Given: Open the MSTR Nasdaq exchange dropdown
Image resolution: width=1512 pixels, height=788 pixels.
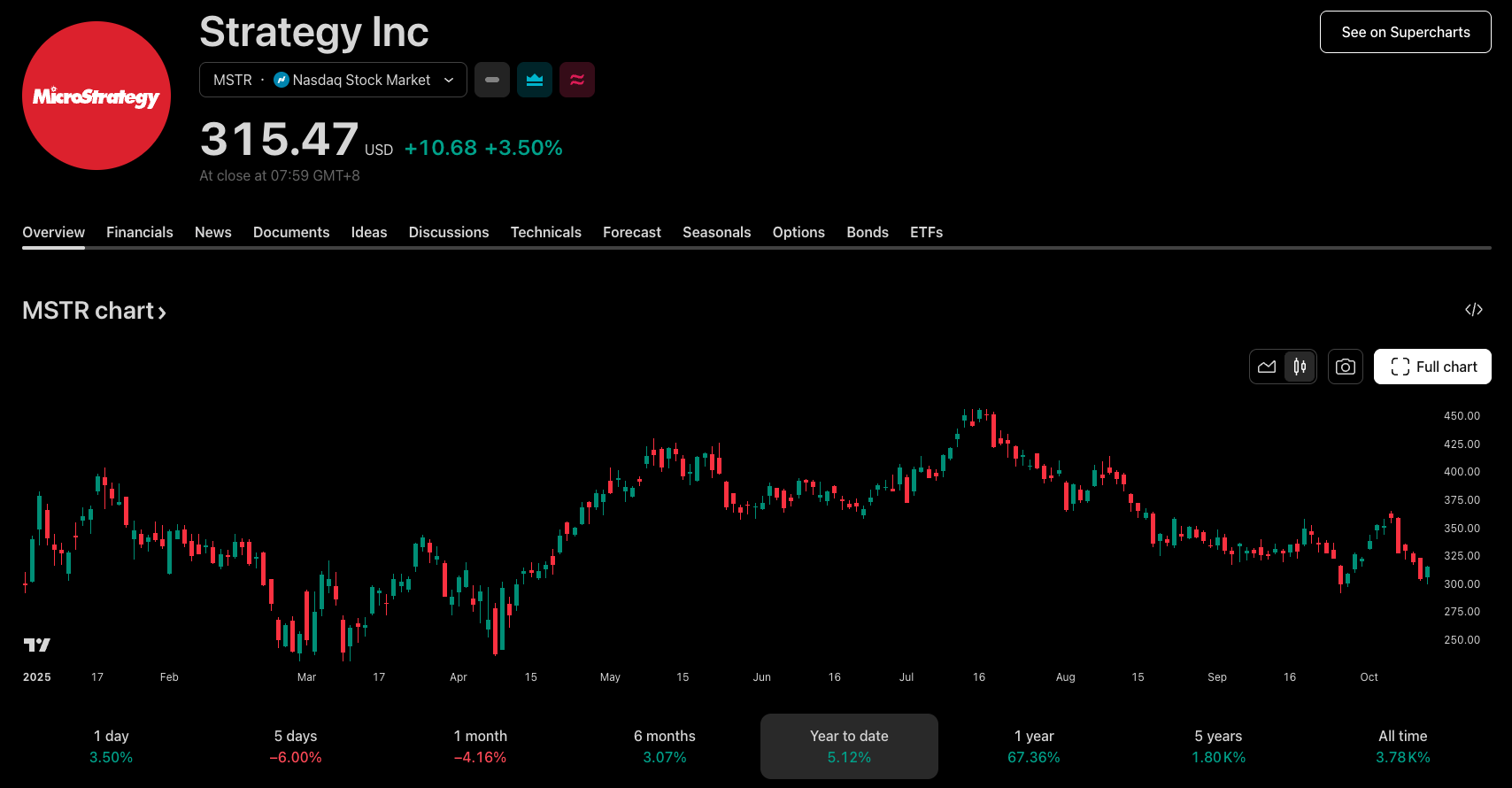Looking at the screenshot, I should (x=333, y=80).
